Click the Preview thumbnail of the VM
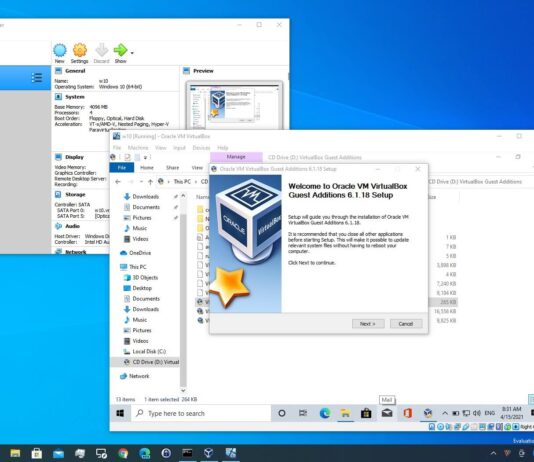 tap(234, 106)
